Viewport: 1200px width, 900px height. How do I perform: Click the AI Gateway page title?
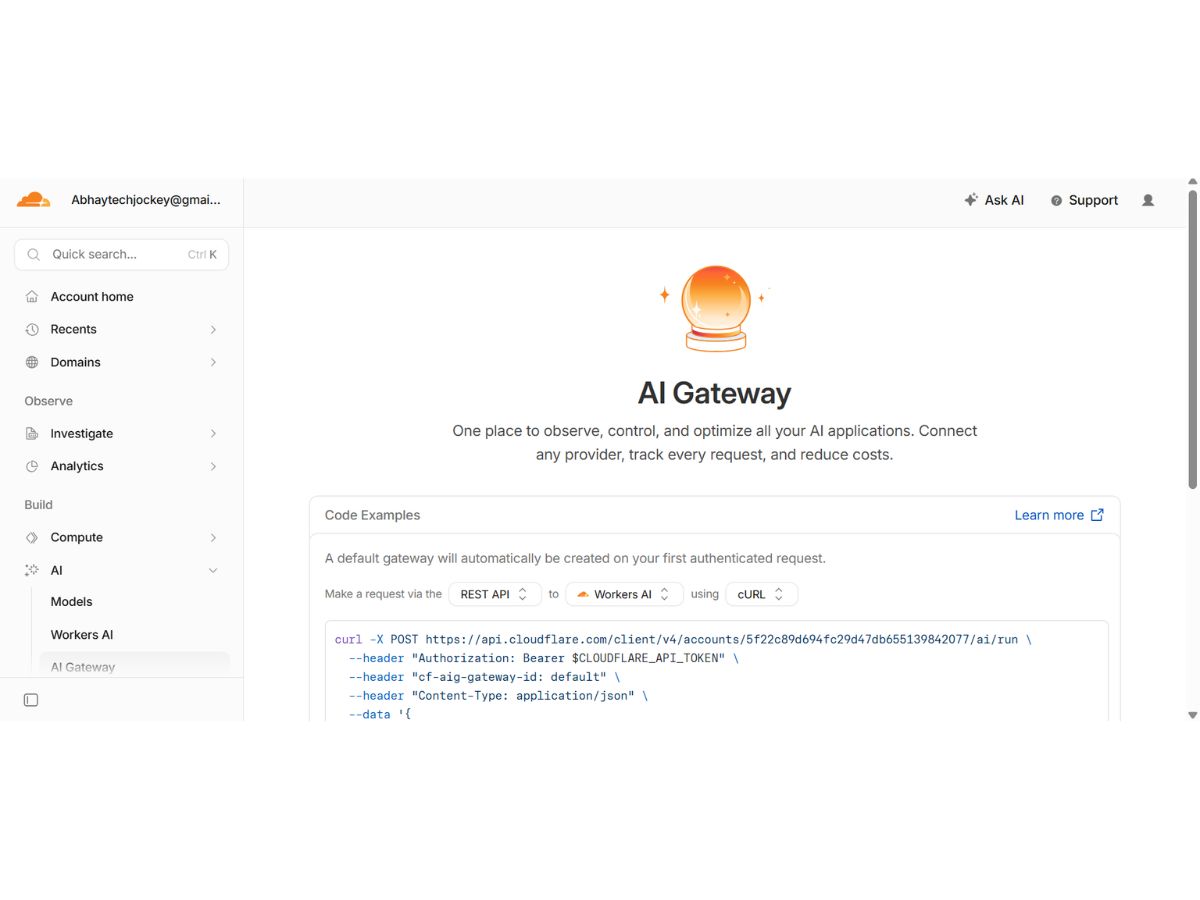[x=714, y=393]
